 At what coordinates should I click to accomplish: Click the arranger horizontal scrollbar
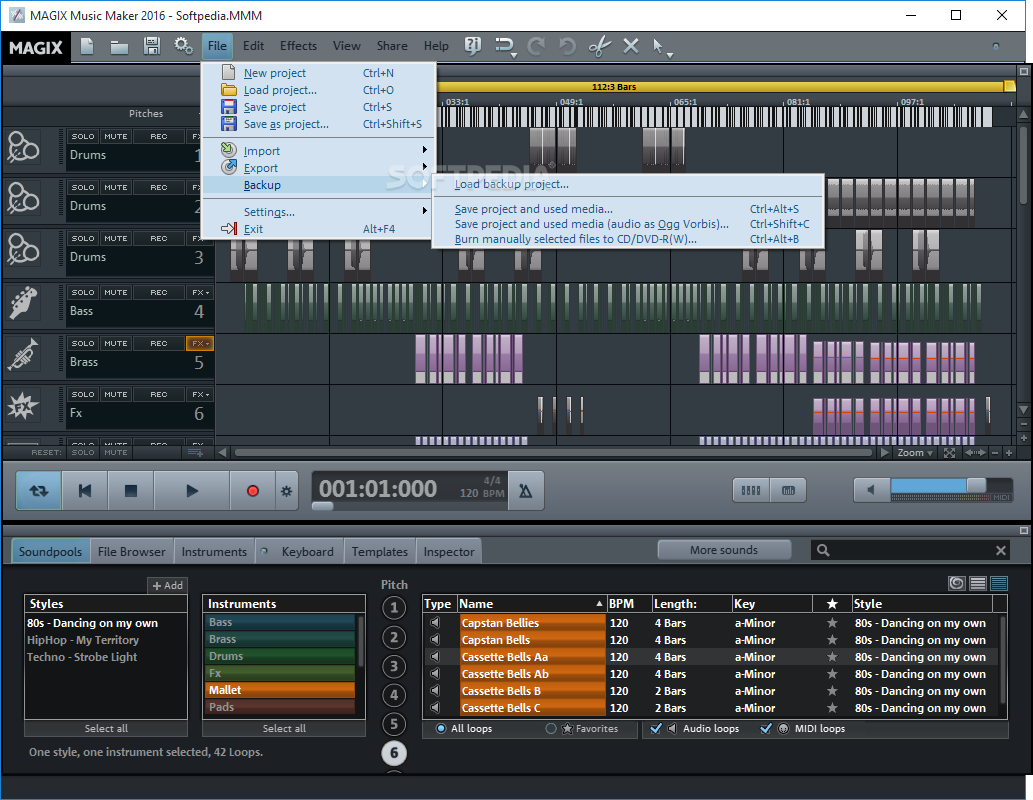click(553, 453)
